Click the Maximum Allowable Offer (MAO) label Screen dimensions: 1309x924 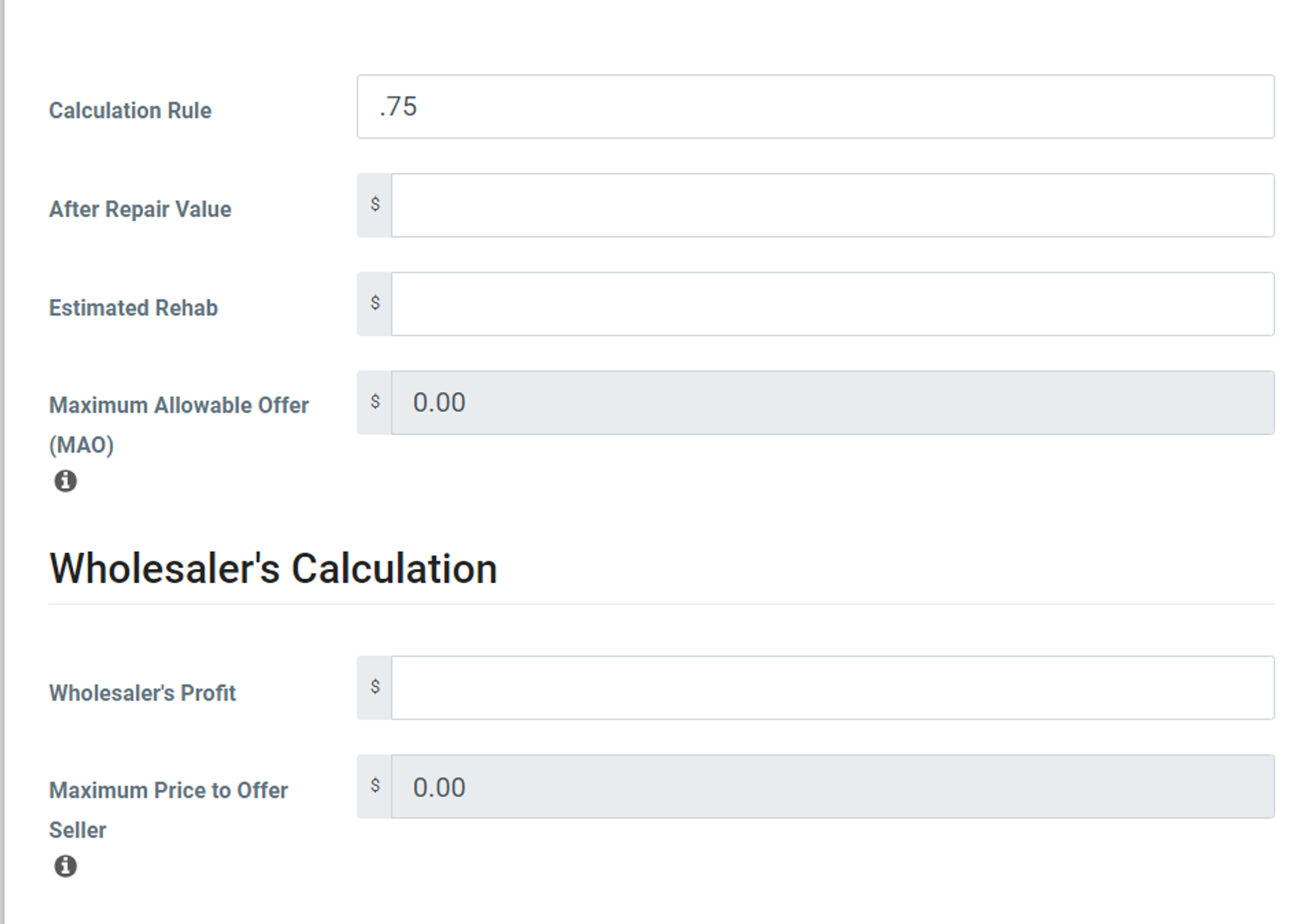point(179,407)
